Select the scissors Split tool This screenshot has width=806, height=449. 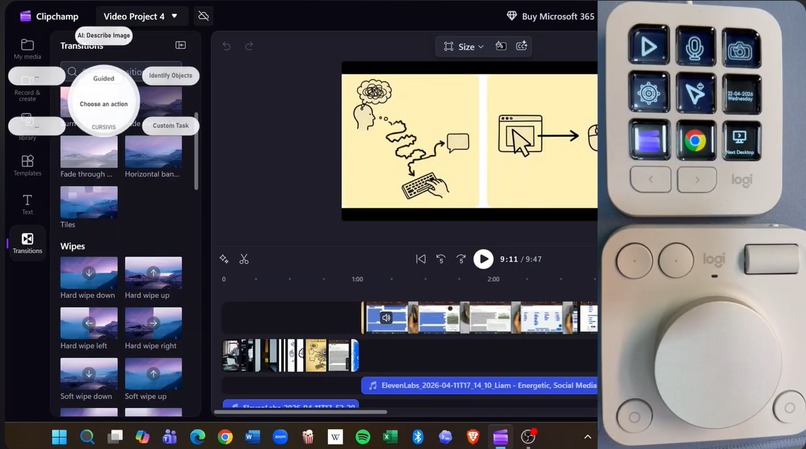[x=244, y=259]
